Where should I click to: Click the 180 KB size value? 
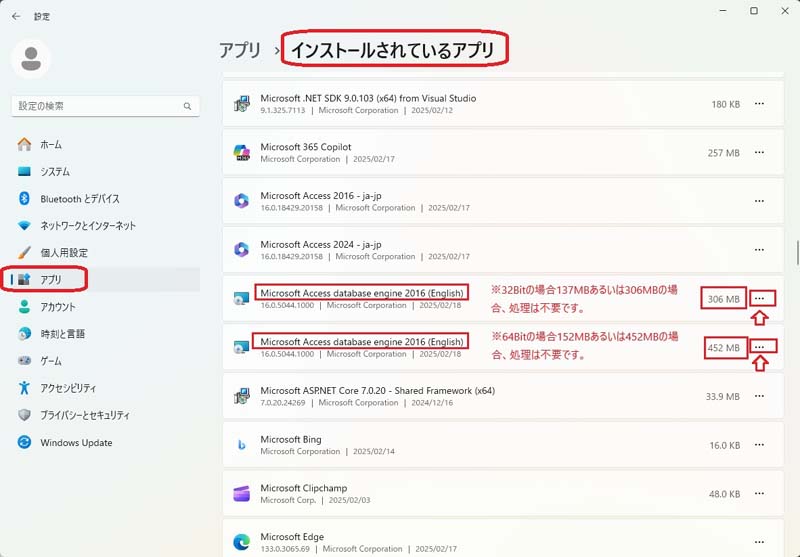(x=726, y=104)
